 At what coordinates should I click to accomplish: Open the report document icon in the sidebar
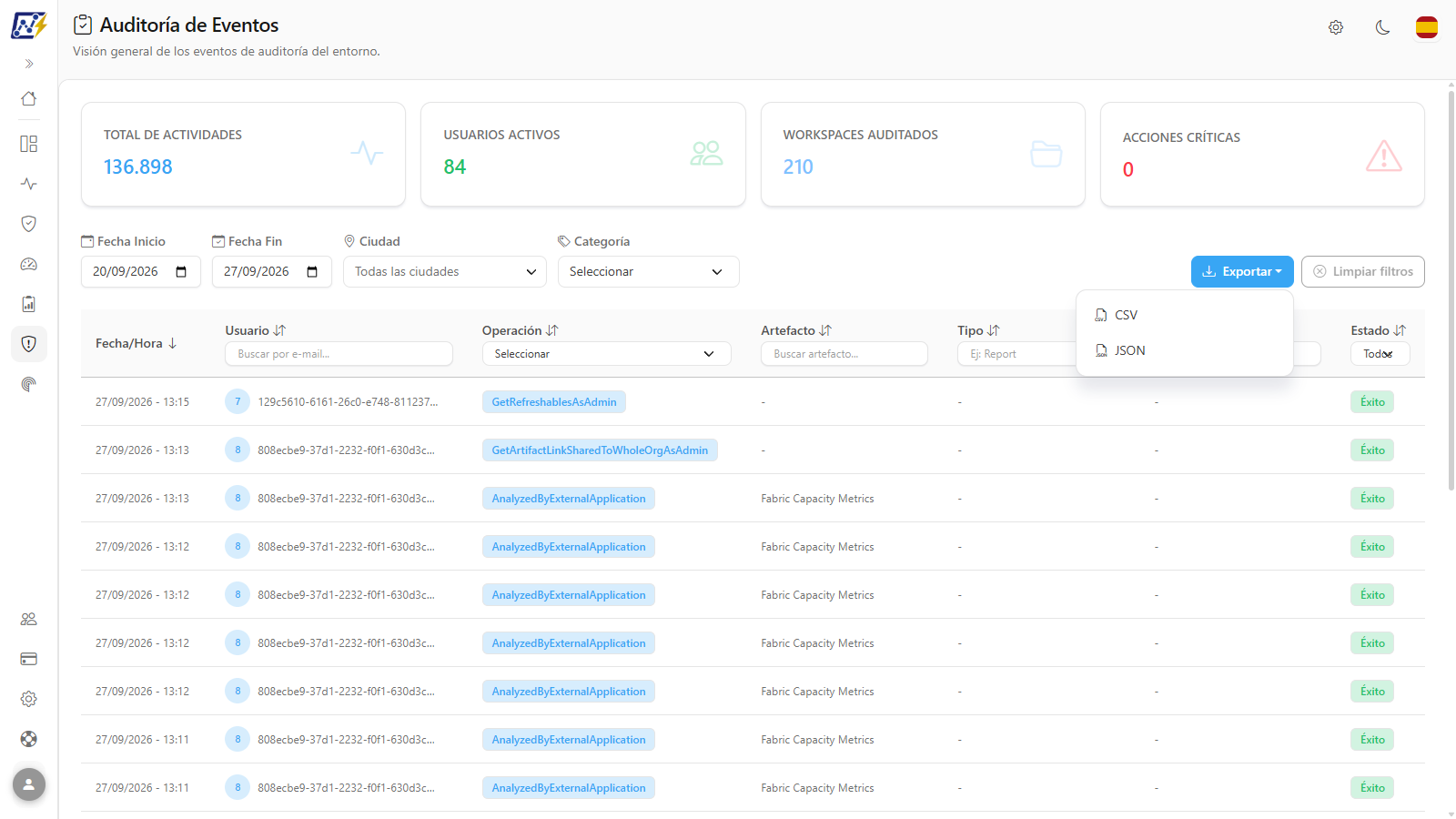tap(29, 304)
